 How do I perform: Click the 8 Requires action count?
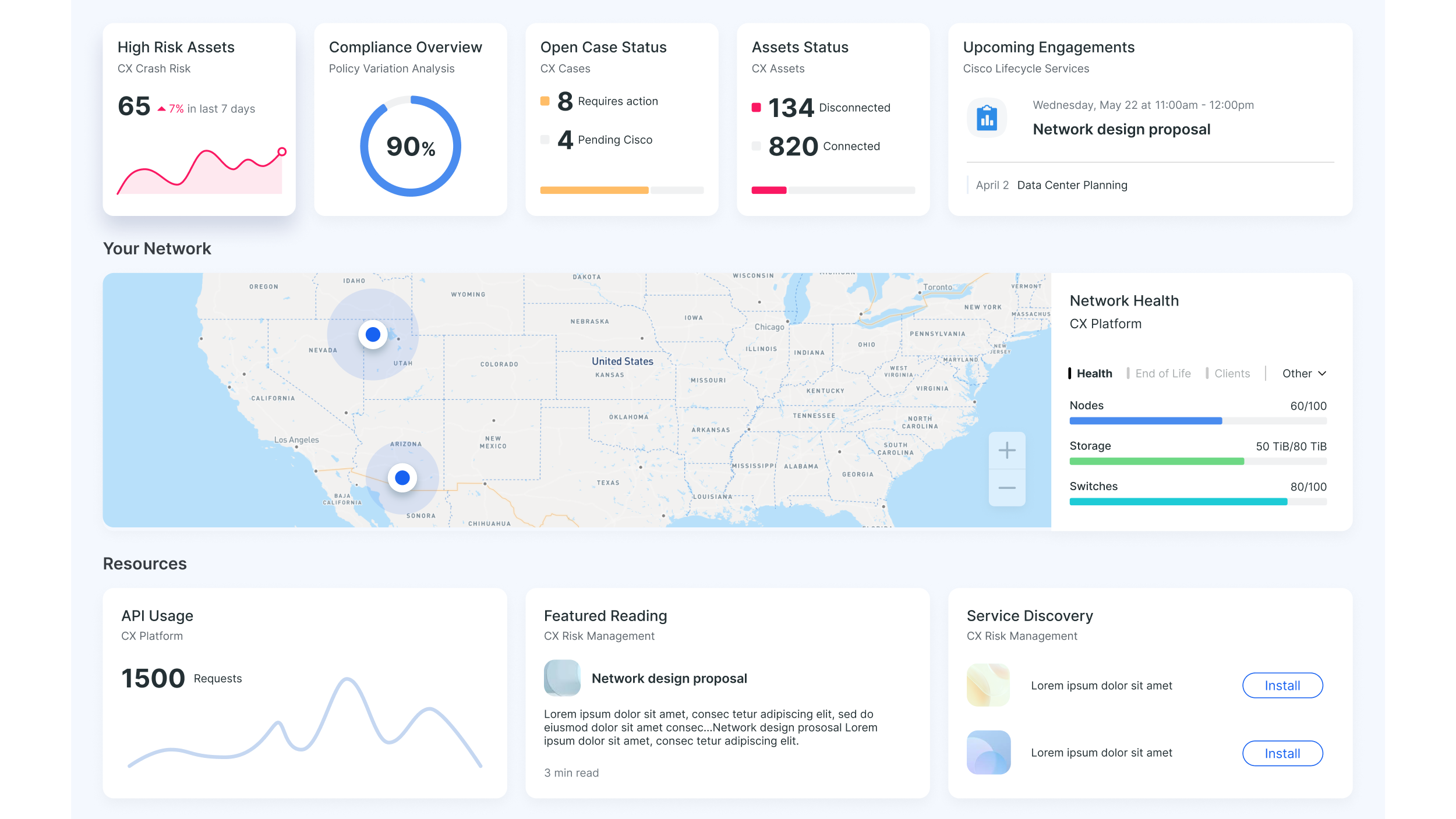(x=564, y=101)
